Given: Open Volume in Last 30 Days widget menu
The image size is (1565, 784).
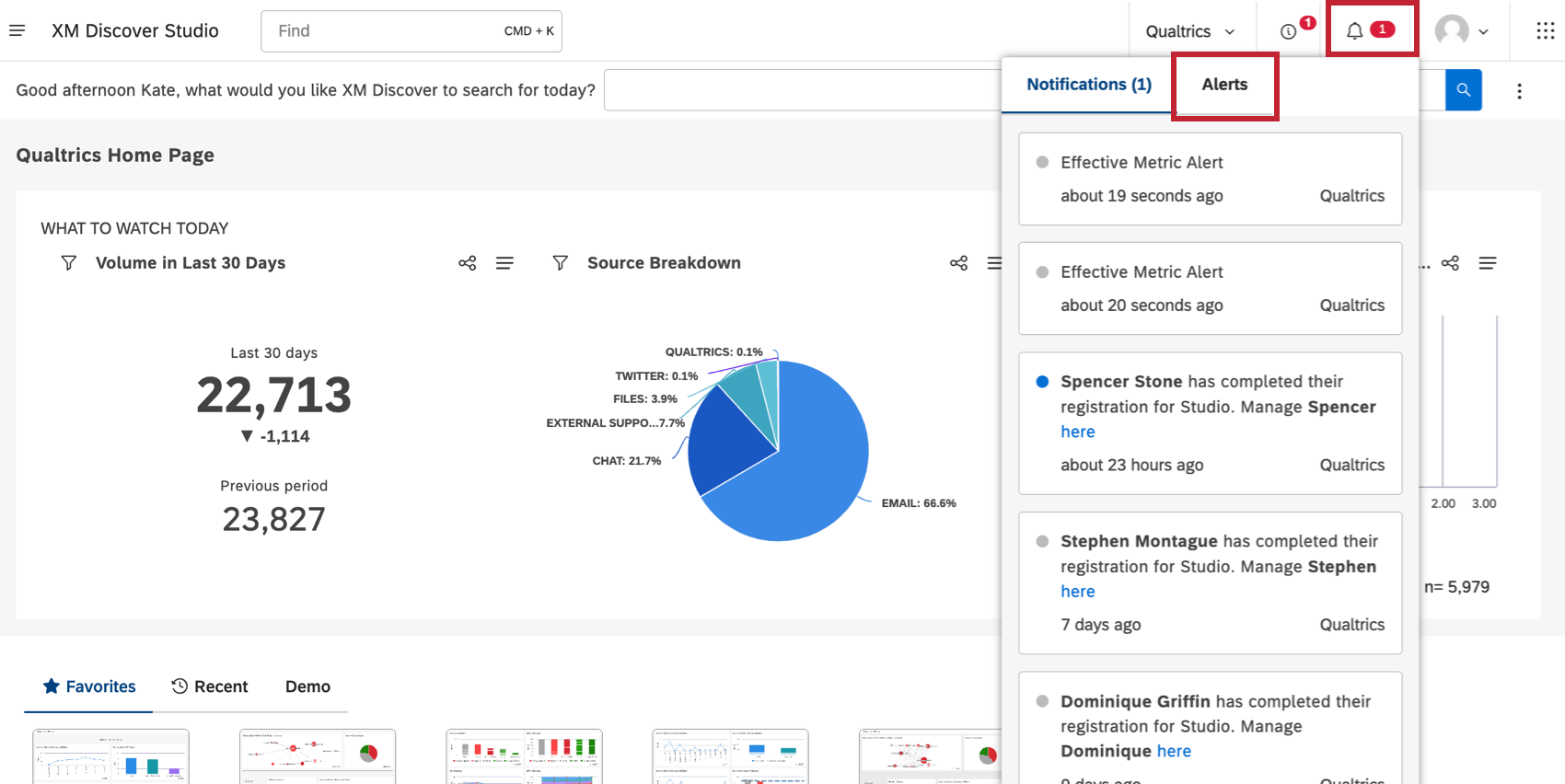Looking at the screenshot, I should tap(504, 263).
